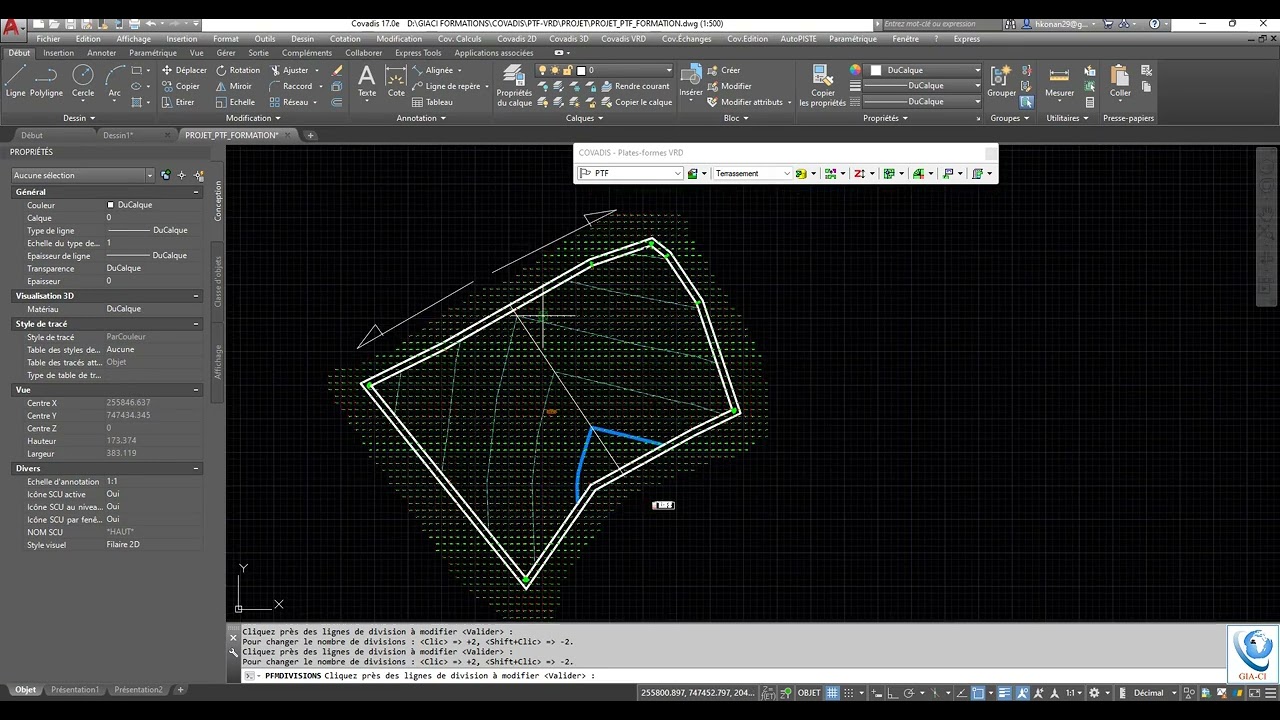Open the Aucune sélection dropdown
1280x720 pixels.
(83, 175)
